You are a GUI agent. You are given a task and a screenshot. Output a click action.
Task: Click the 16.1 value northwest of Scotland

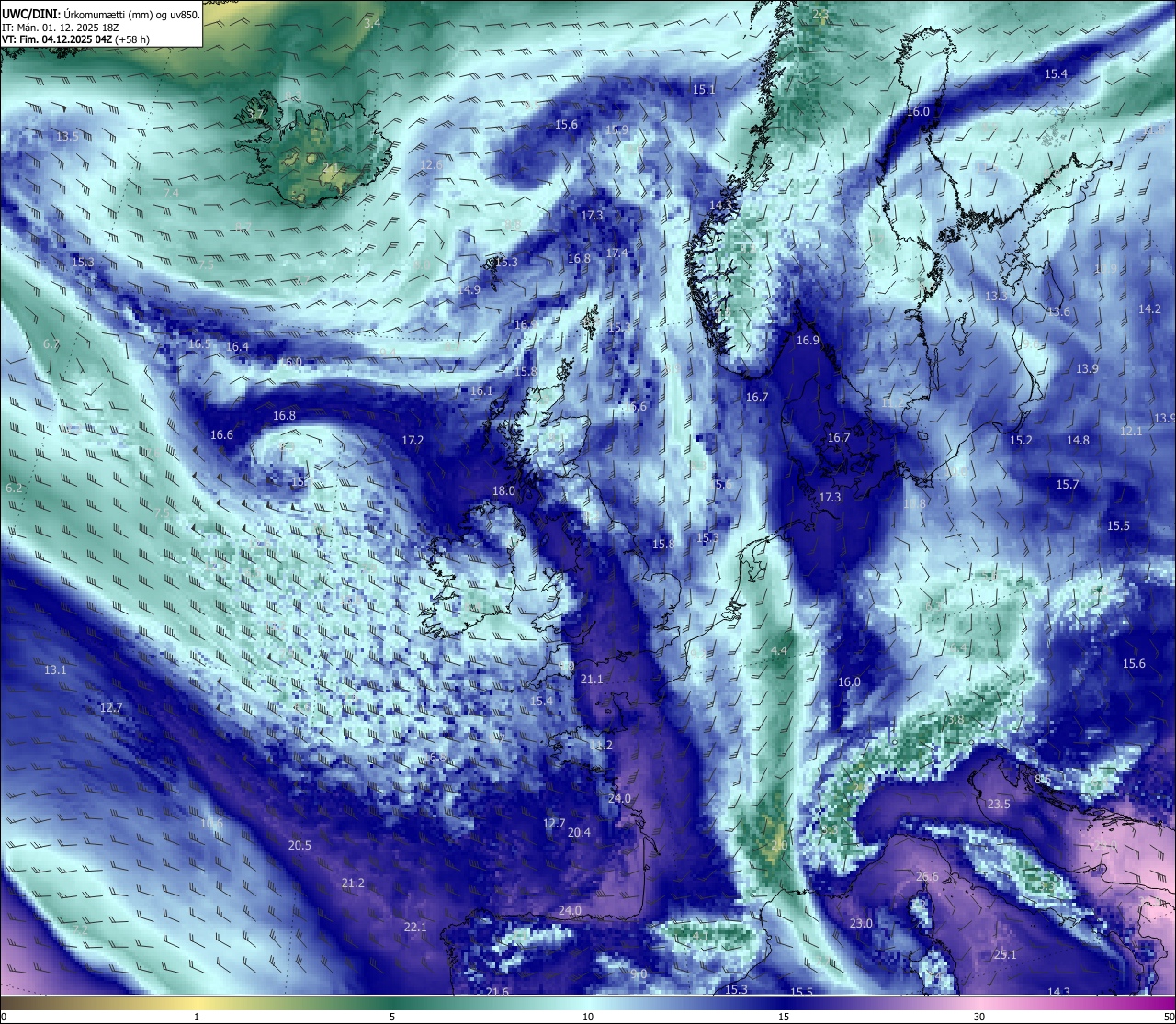pos(481,391)
